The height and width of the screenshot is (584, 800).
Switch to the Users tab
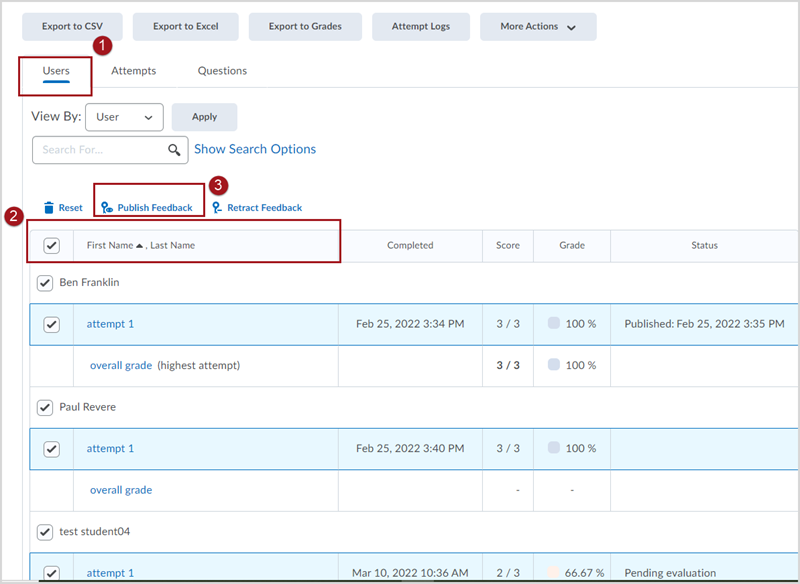[x=56, y=71]
